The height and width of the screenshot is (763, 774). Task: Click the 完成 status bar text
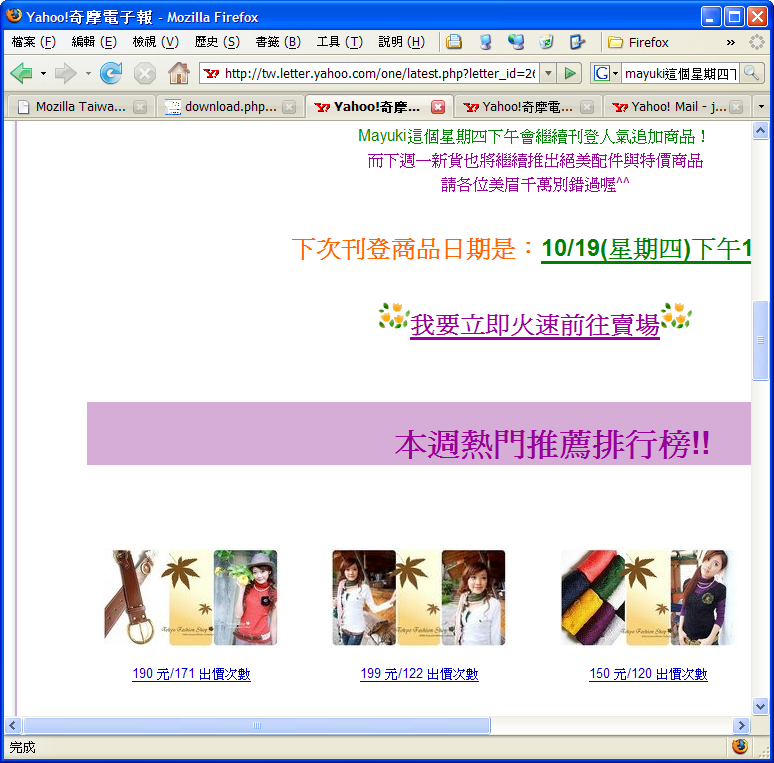tap(22, 747)
